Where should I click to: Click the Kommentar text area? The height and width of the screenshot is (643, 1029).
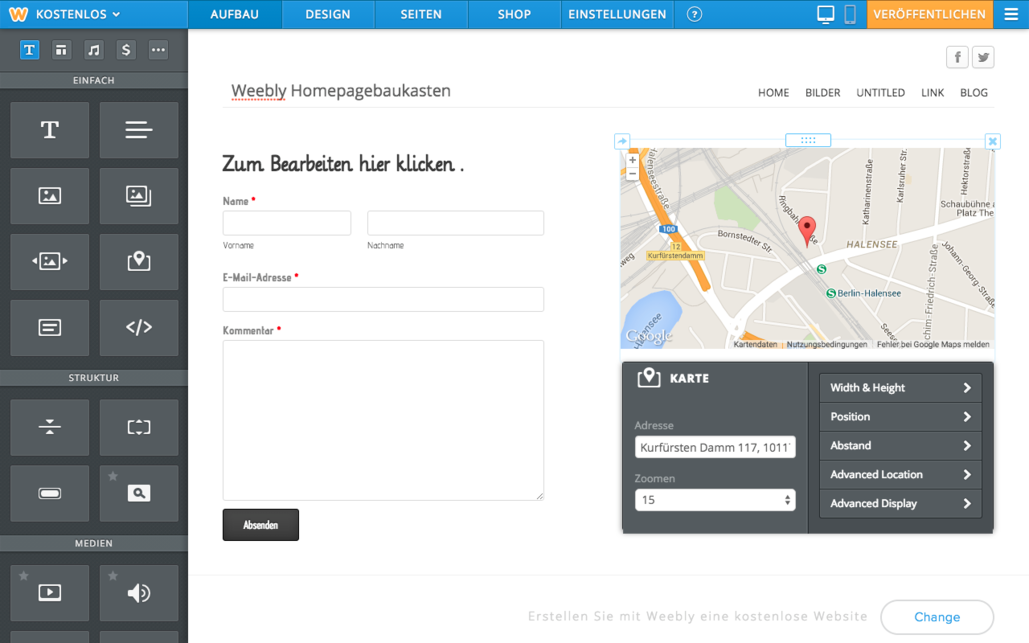click(x=383, y=421)
